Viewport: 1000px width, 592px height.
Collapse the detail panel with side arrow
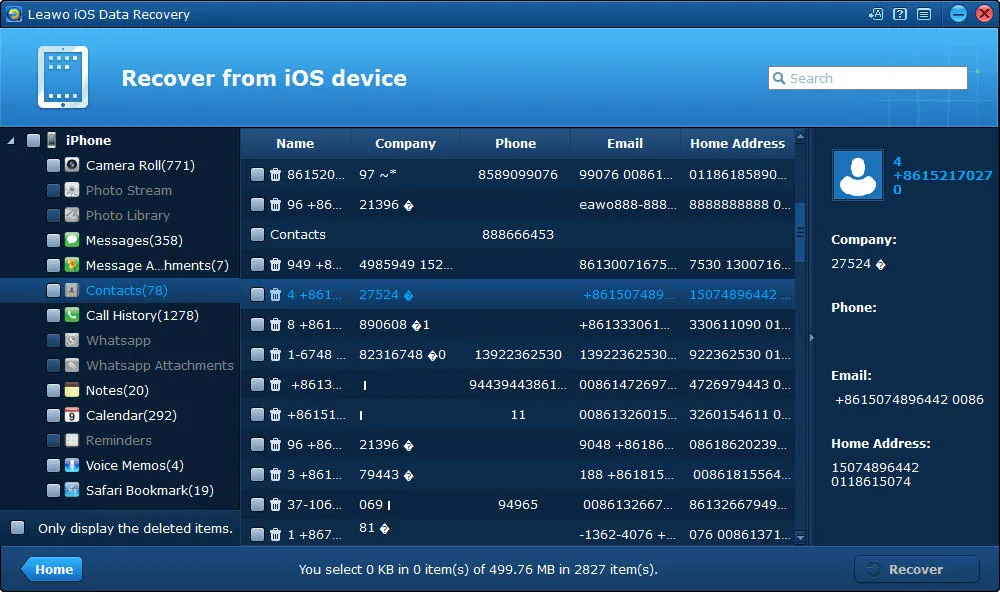point(812,337)
